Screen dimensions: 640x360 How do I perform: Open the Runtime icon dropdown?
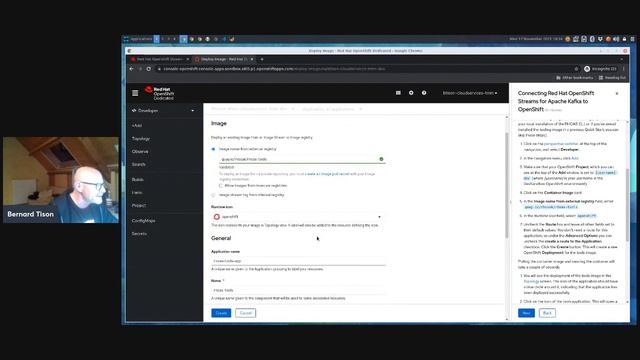pyautogui.click(x=298, y=217)
